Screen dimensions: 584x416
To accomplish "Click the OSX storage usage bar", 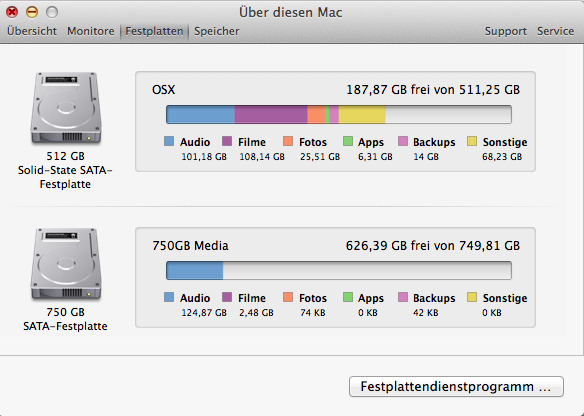I will [x=339, y=114].
